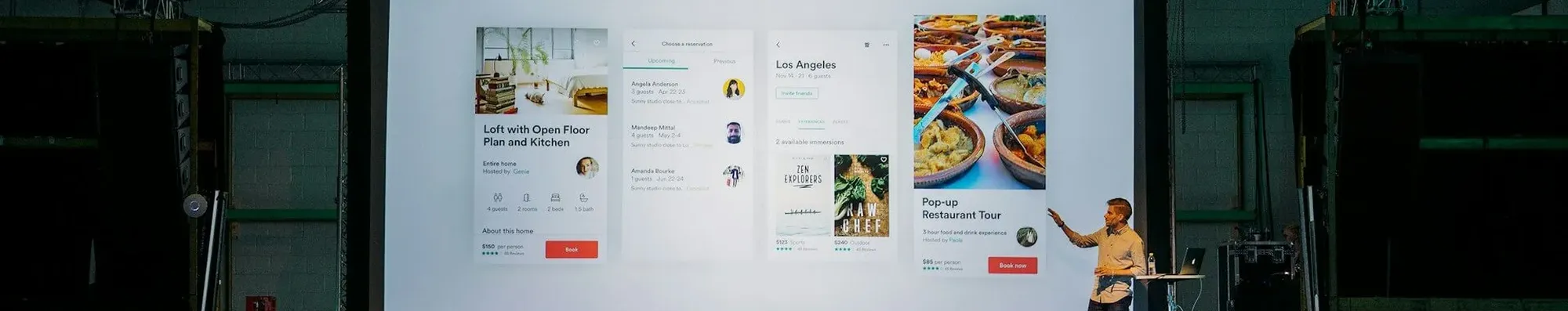
Task: Open the Raw Chef card
Action: pos(862,195)
